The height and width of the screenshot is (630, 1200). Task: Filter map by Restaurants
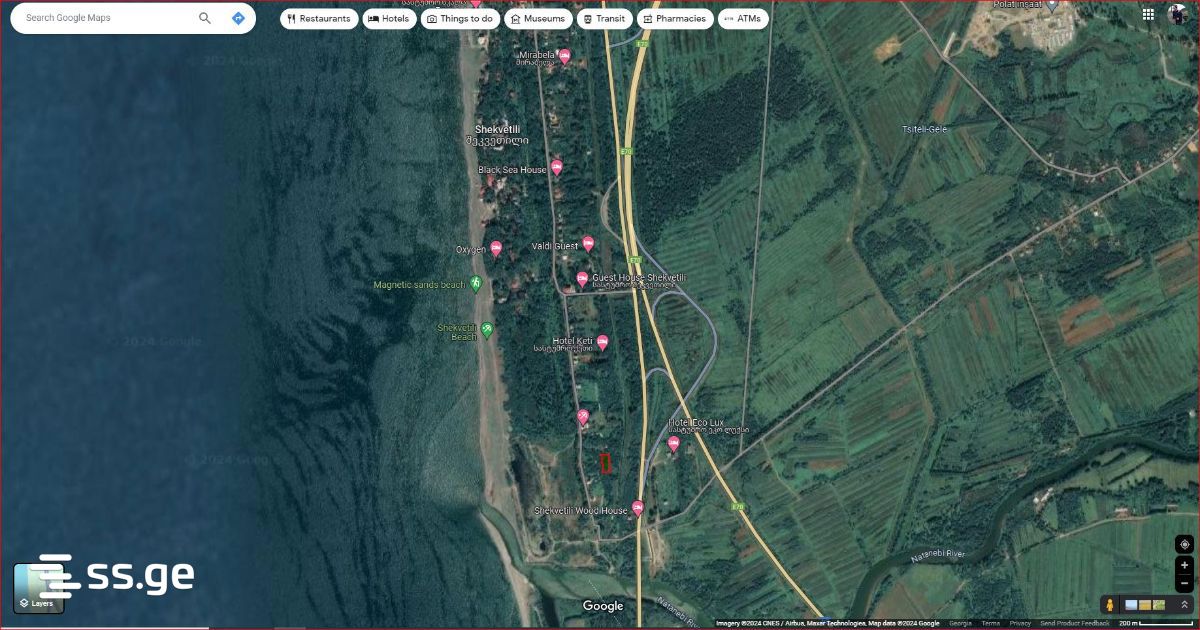[x=319, y=18]
